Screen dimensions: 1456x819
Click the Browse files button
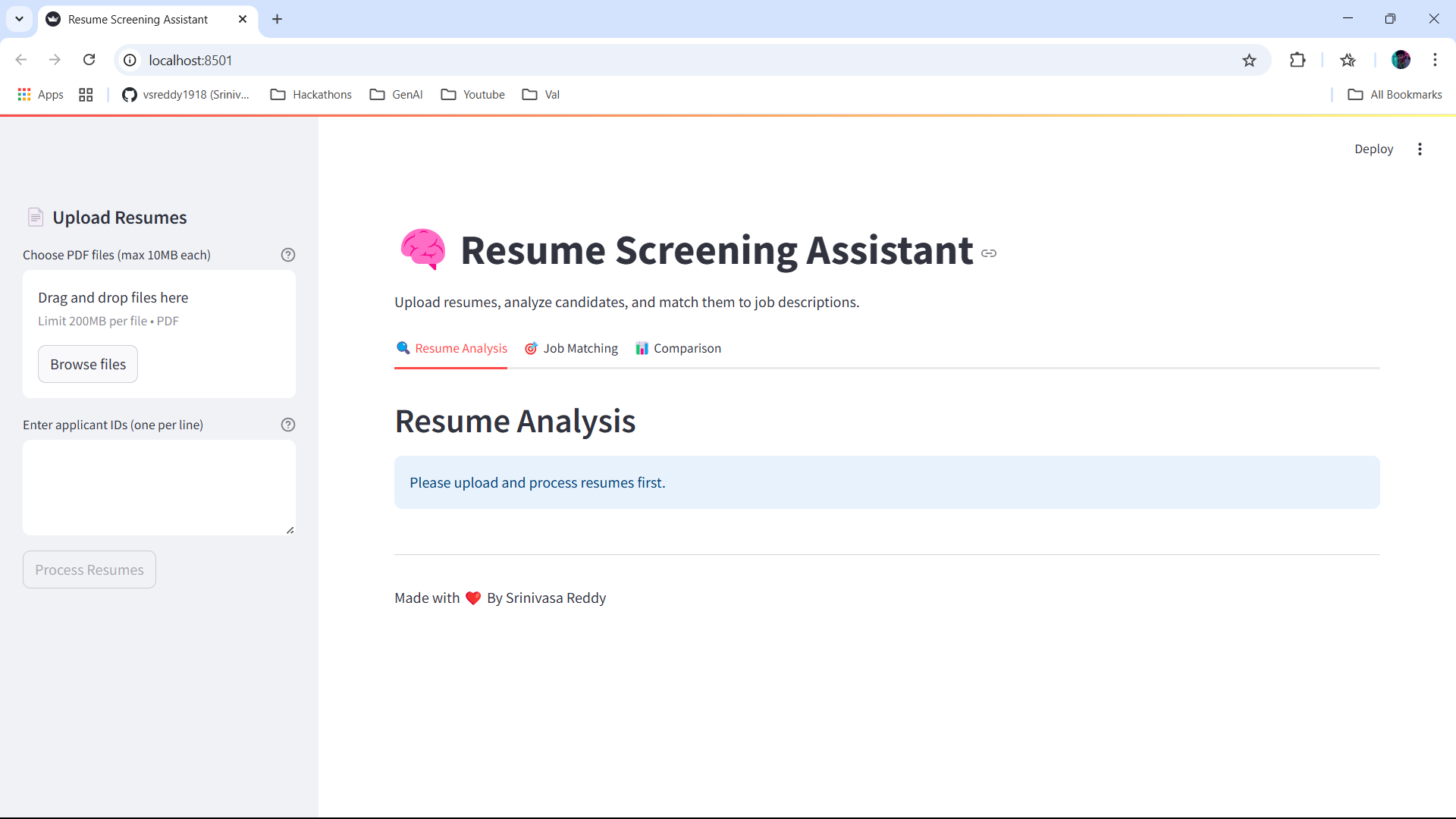[88, 365]
